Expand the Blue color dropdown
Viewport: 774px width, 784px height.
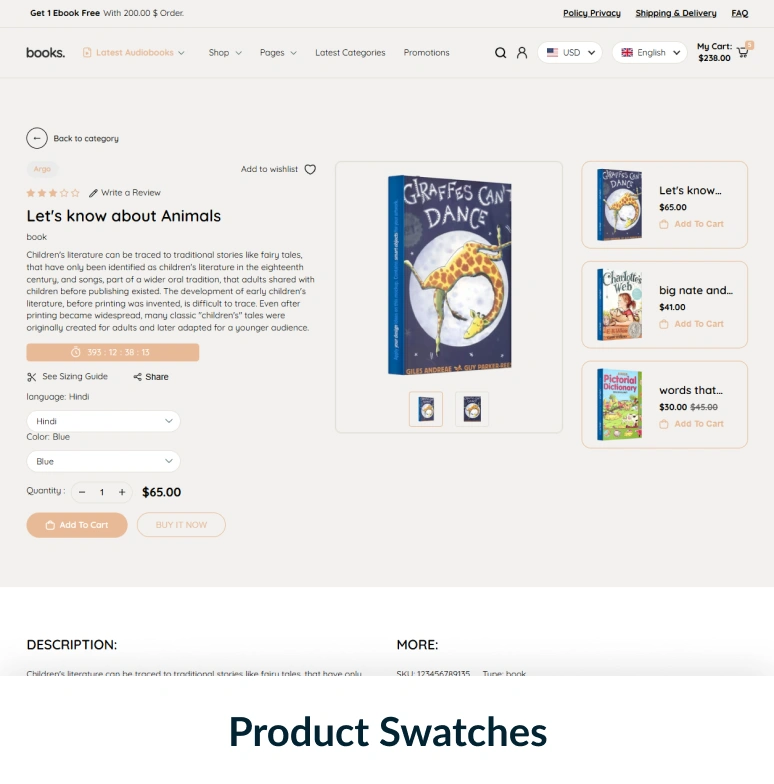pyautogui.click(x=104, y=462)
